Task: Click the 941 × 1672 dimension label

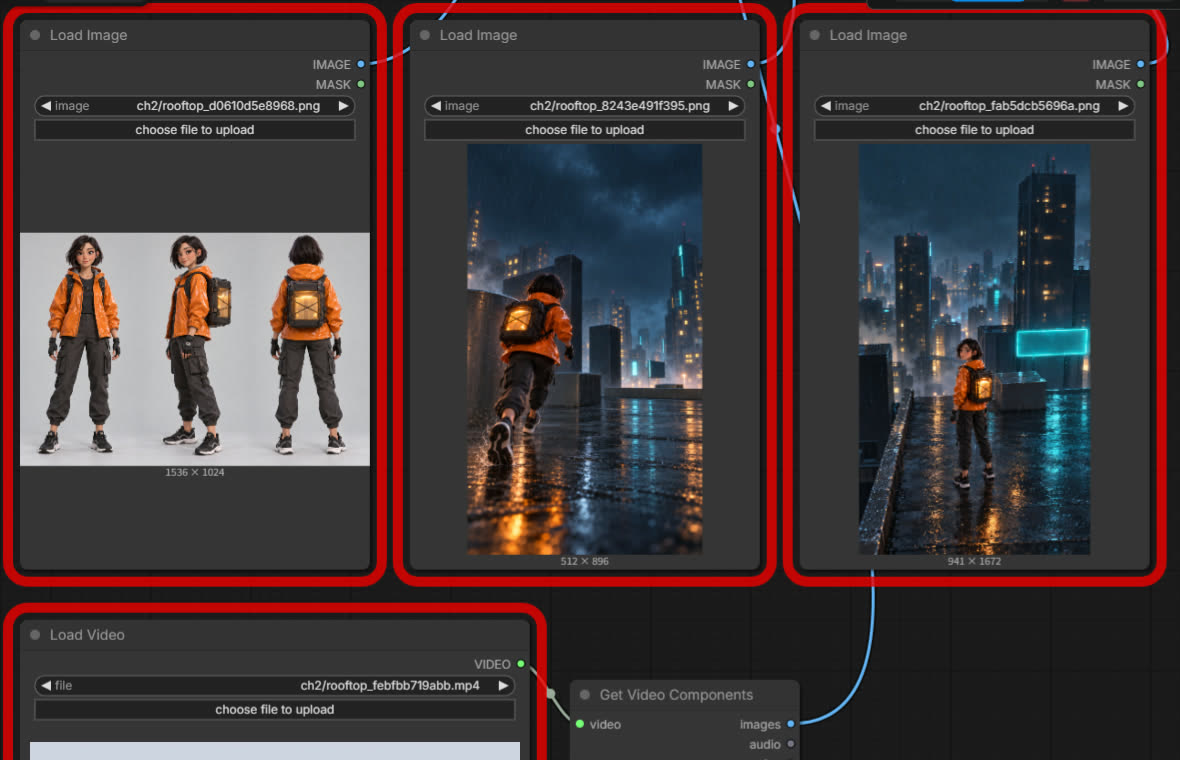Action: [975, 561]
